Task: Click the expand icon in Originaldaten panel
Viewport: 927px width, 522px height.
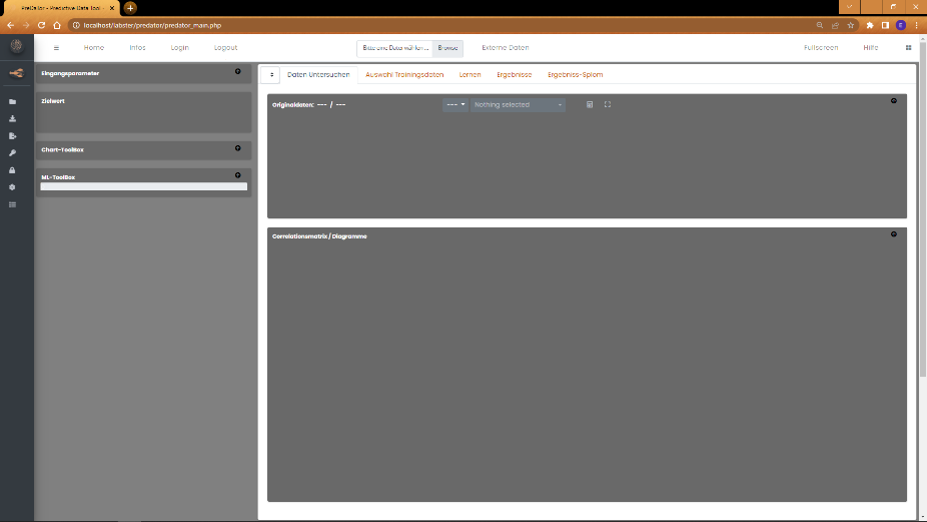Action: click(x=607, y=104)
